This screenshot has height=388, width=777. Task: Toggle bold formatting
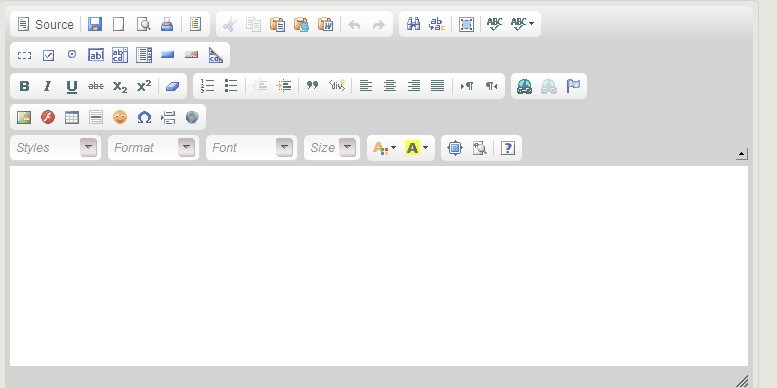pyautogui.click(x=24, y=86)
